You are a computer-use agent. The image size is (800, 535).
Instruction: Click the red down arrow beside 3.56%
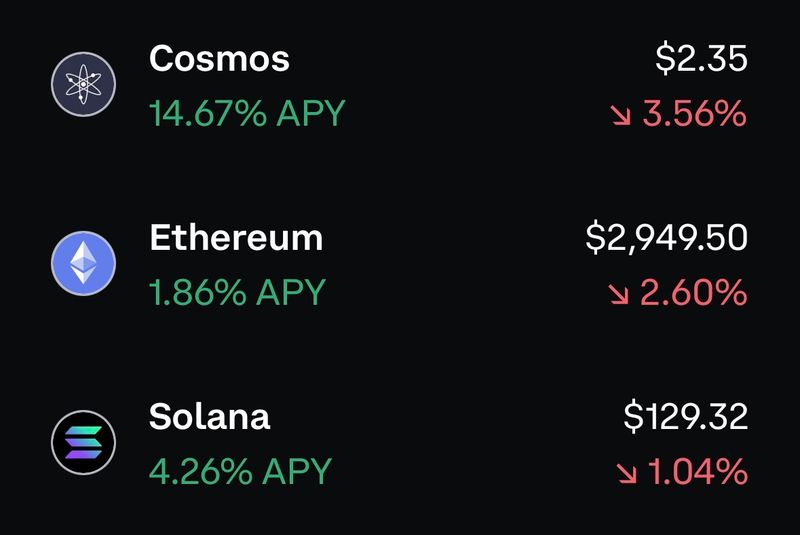click(x=622, y=115)
